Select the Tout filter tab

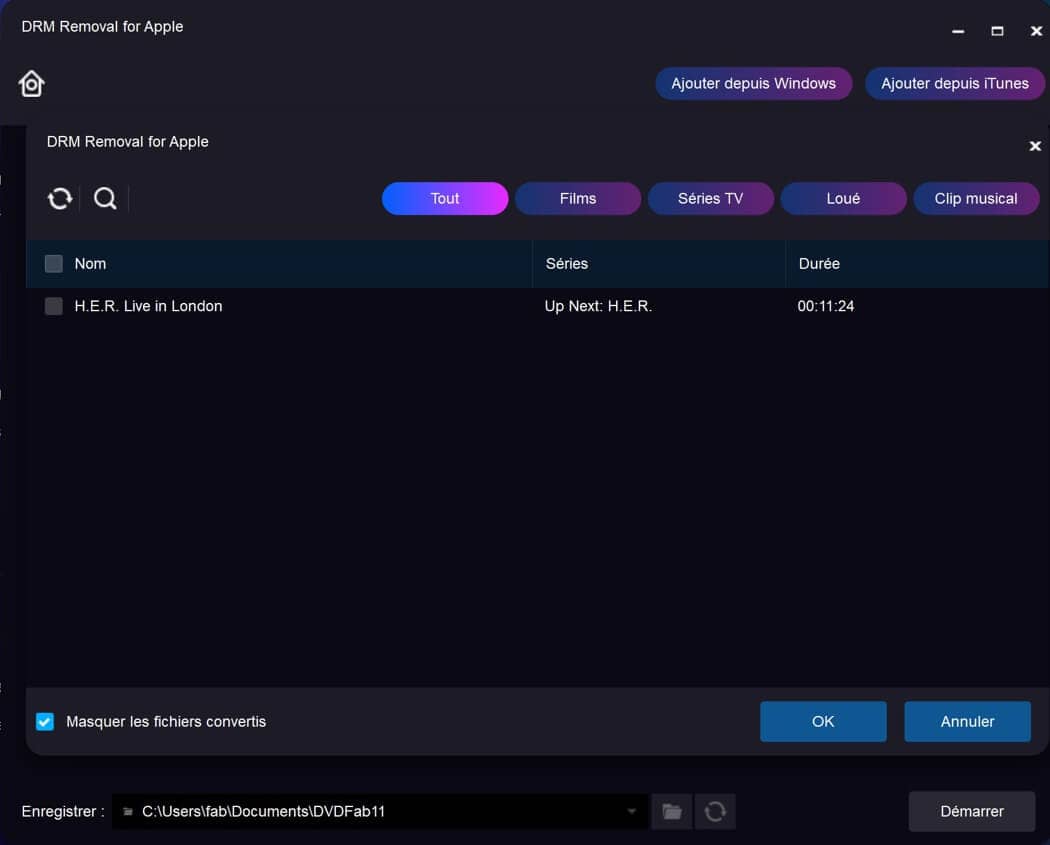click(x=445, y=198)
